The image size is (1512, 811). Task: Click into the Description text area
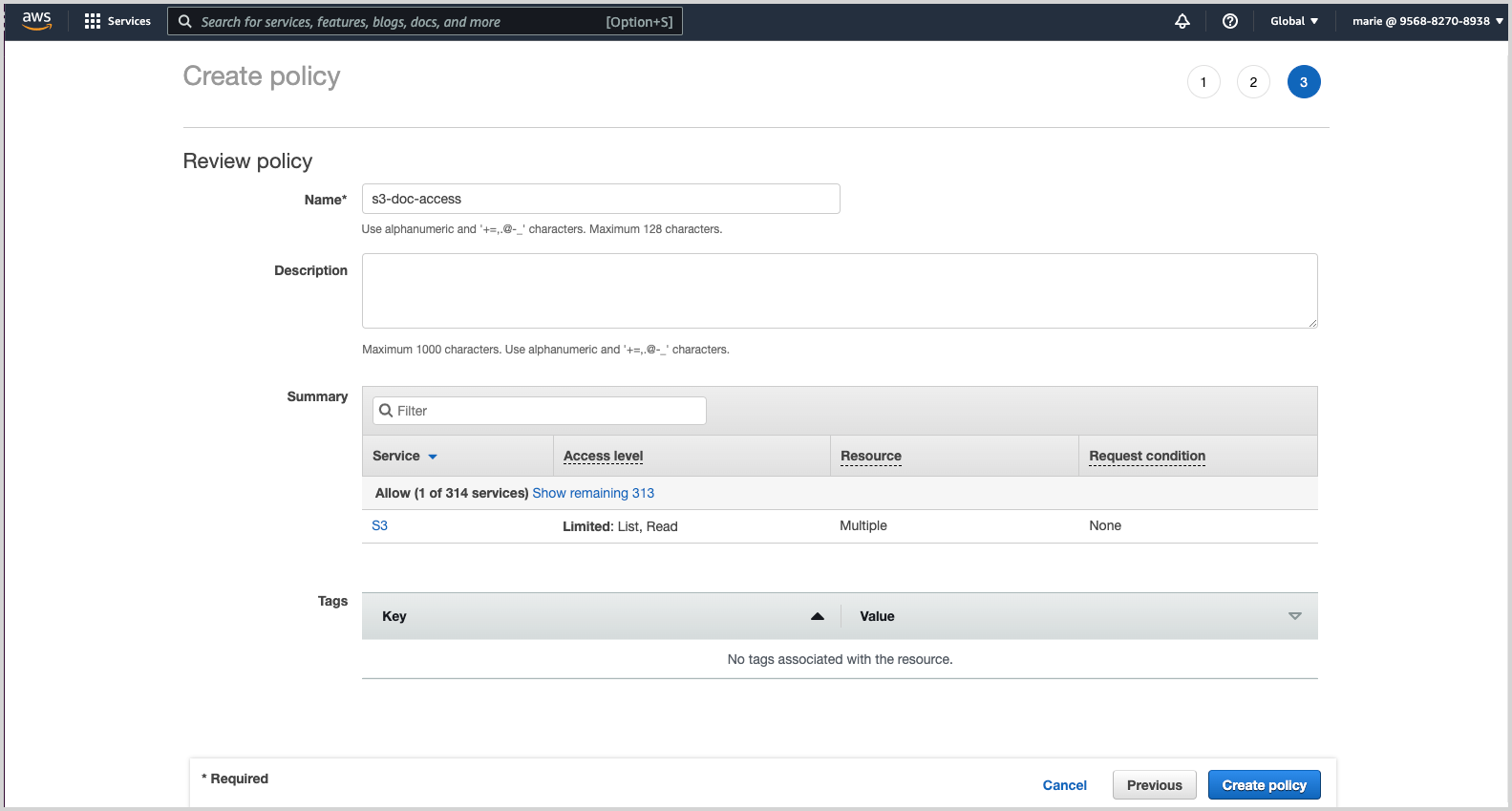pos(839,290)
